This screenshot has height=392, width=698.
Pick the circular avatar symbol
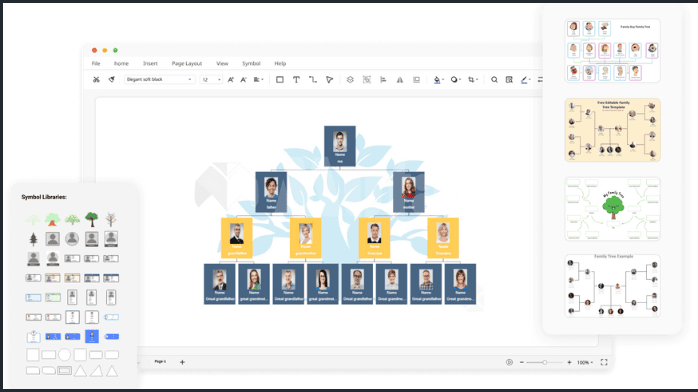tap(72, 239)
